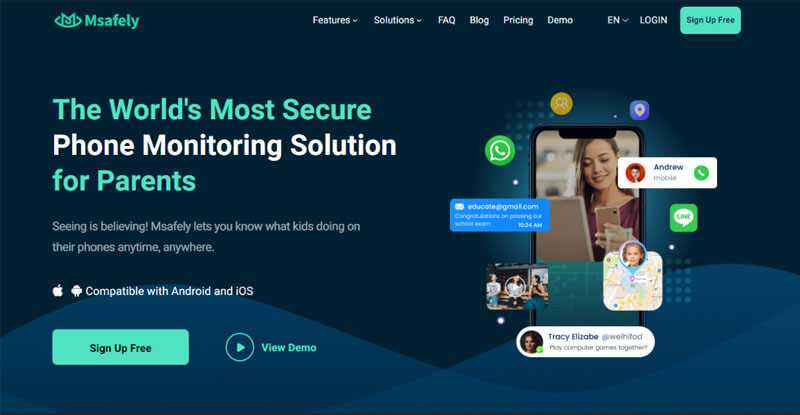Open the EN language selector

click(617, 20)
